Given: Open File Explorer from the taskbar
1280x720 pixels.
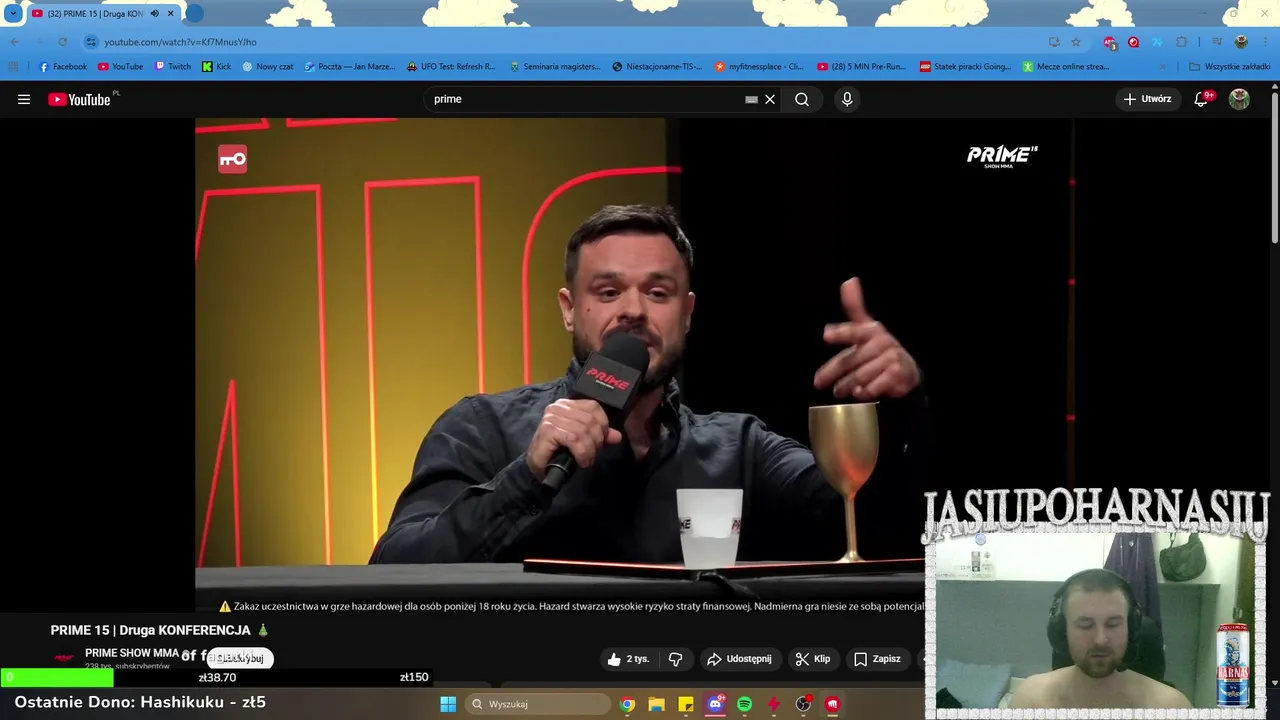Looking at the screenshot, I should pos(656,704).
